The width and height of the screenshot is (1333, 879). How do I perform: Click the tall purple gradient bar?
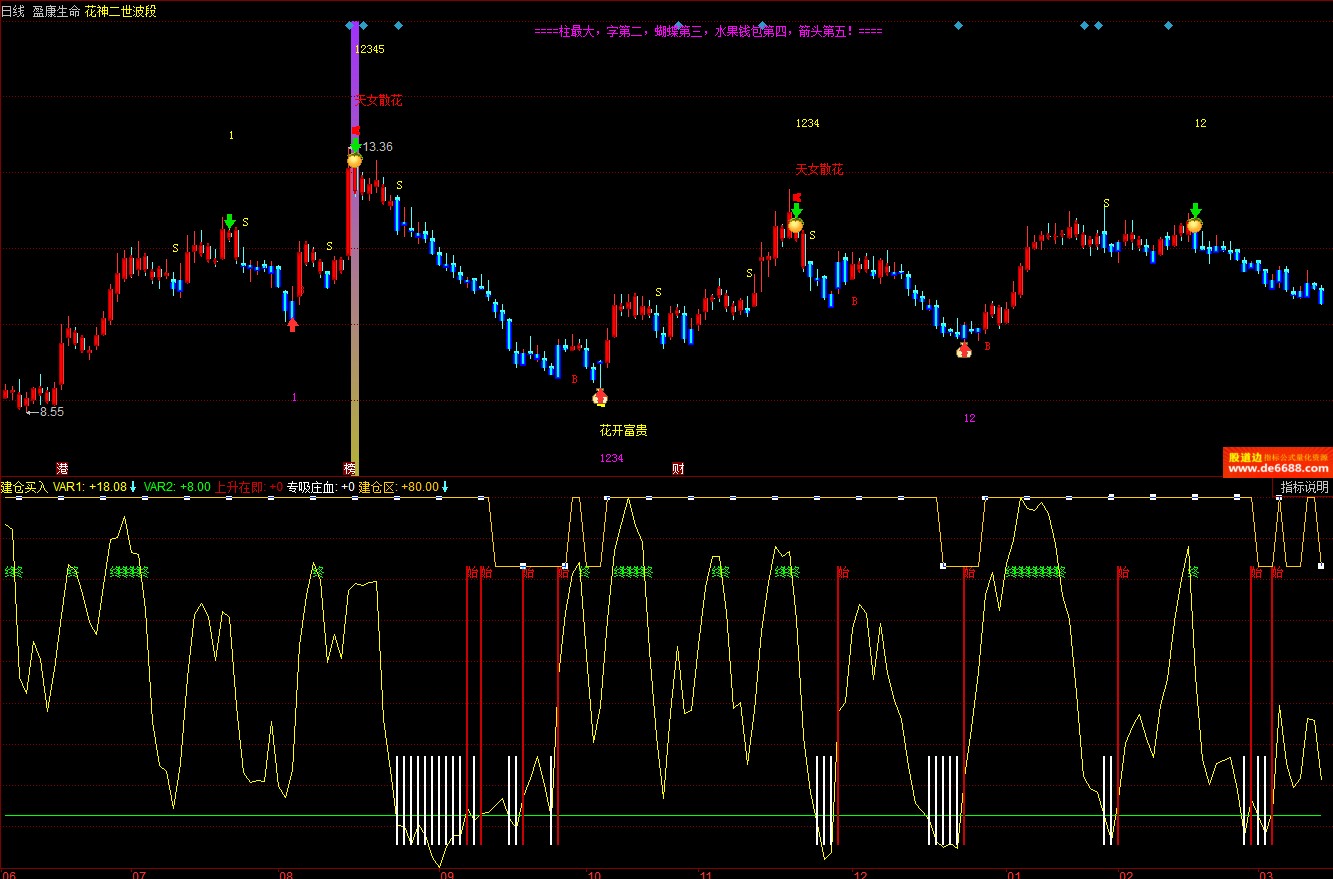click(x=354, y=300)
